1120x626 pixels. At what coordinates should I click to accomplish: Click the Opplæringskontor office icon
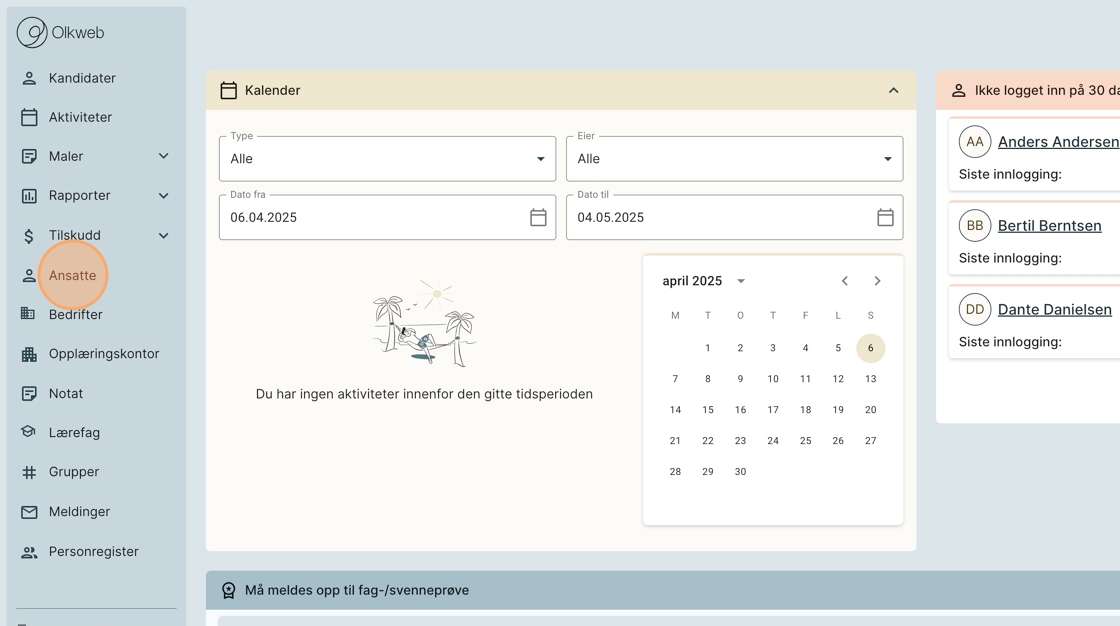pyautogui.click(x=29, y=354)
